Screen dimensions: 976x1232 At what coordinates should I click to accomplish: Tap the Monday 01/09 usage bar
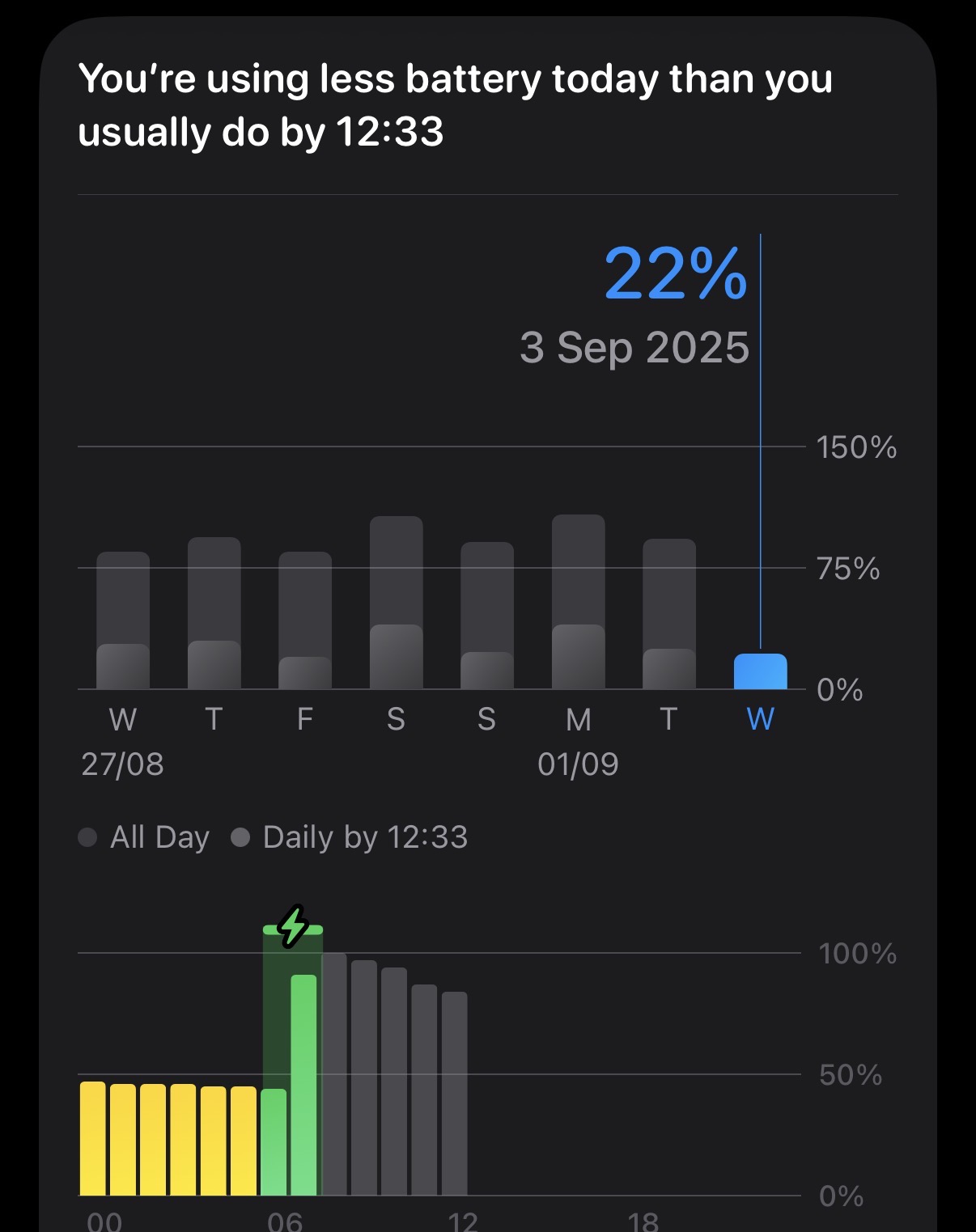pyautogui.click(x=578, y=603)
